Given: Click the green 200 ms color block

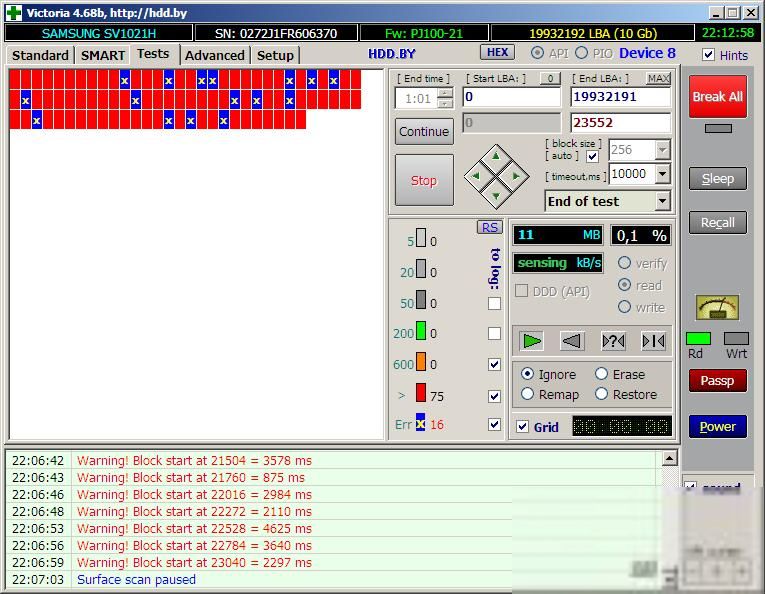Looking at the screenshot, I should (421, 331).
